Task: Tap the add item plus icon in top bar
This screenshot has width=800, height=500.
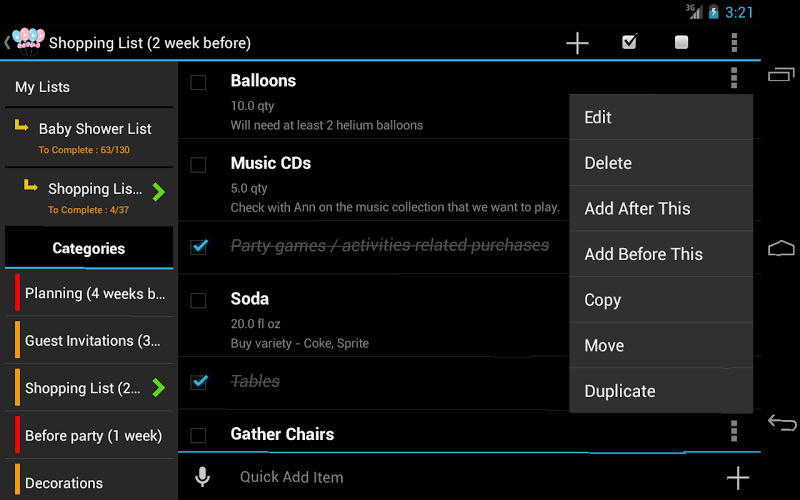Action: pos(577,43)
